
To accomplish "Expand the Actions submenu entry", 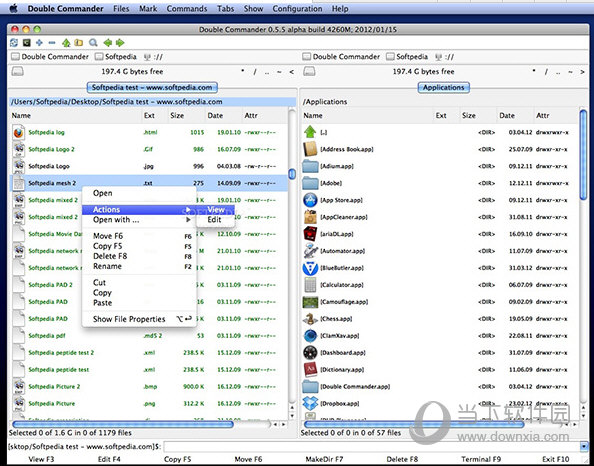I will 139,210.
